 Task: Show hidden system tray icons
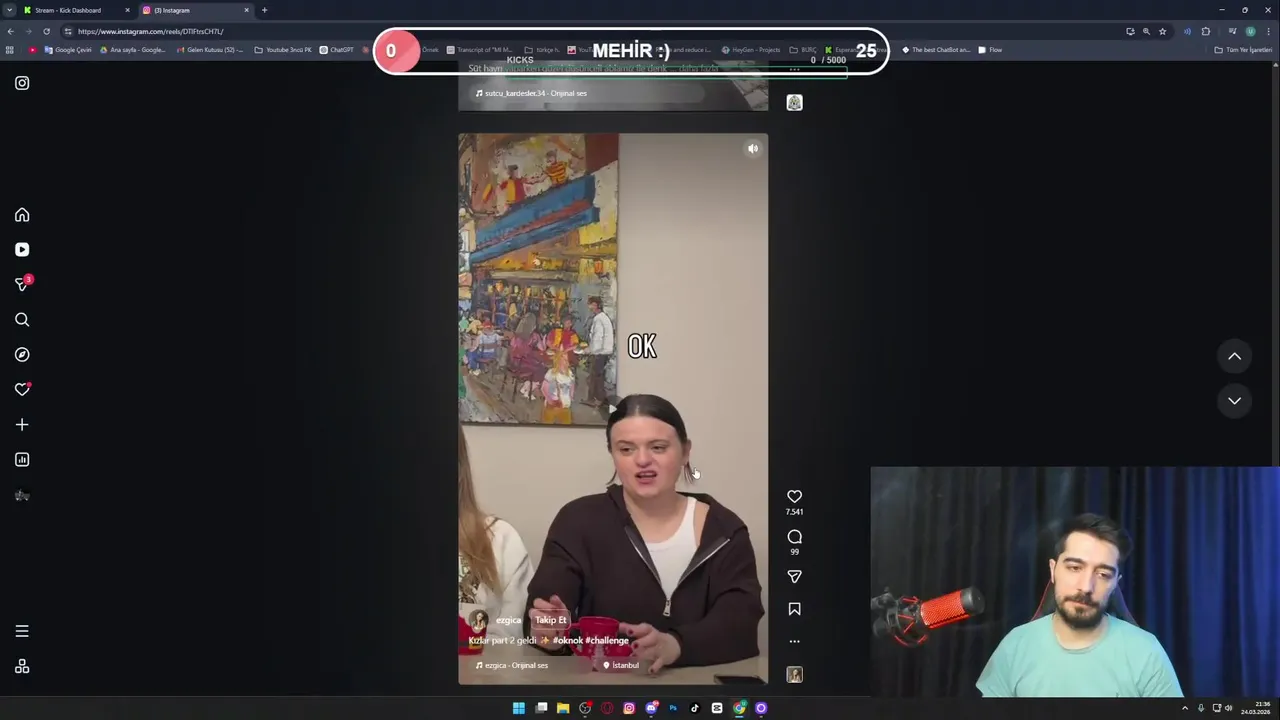pos(1185,708)
